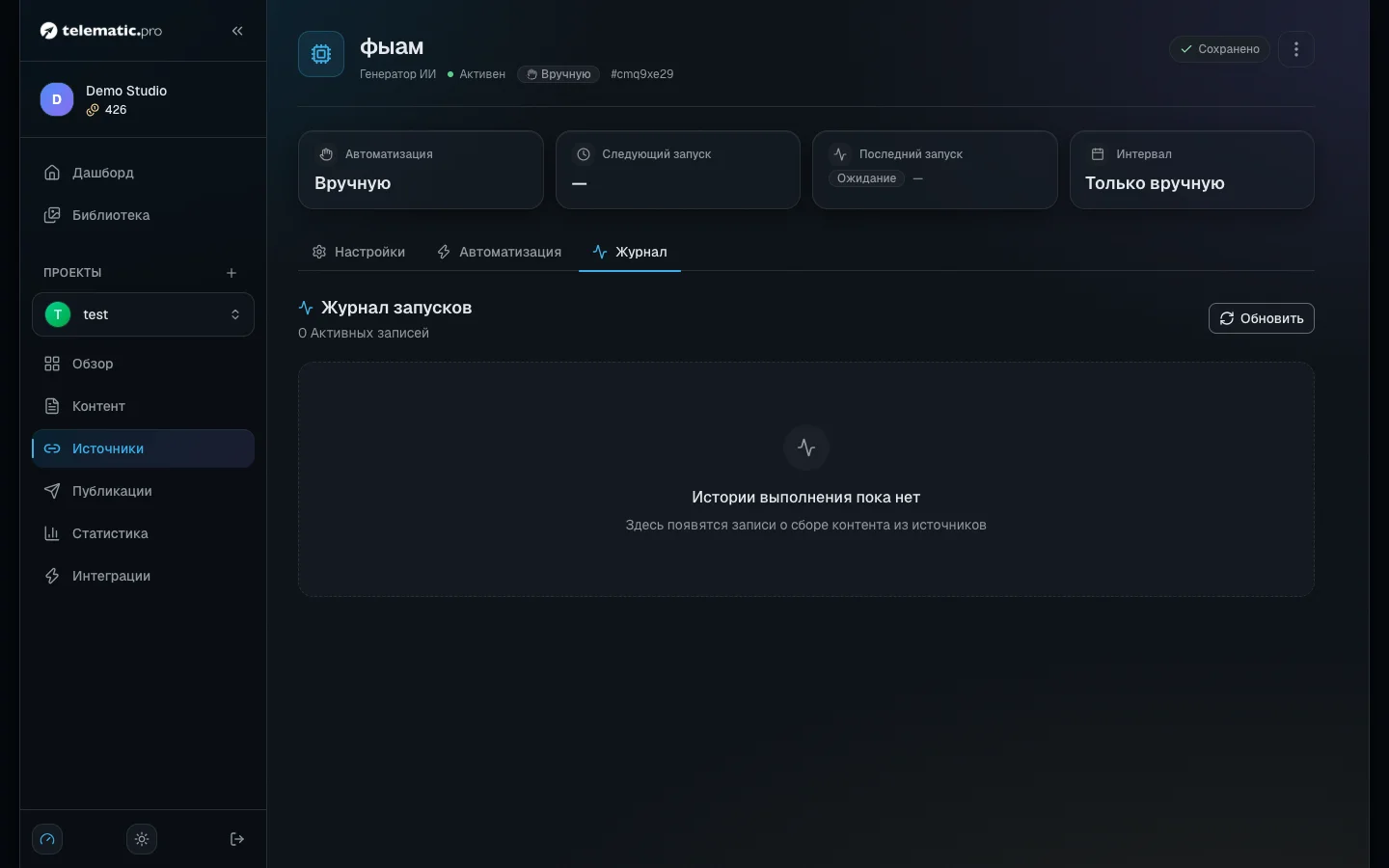Open the test project dropdown selector
1389x868 pixels.
pos(143,314)
